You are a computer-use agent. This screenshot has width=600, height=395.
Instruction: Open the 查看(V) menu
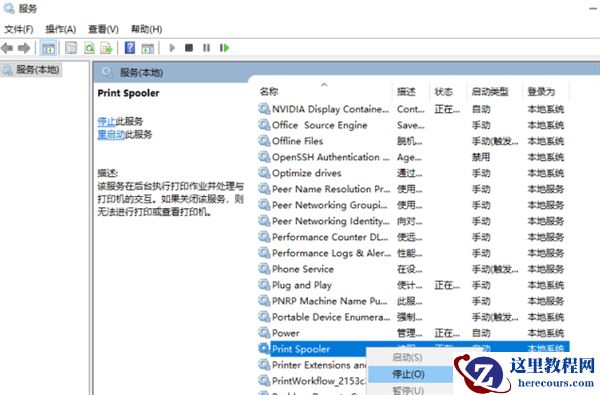103,29
